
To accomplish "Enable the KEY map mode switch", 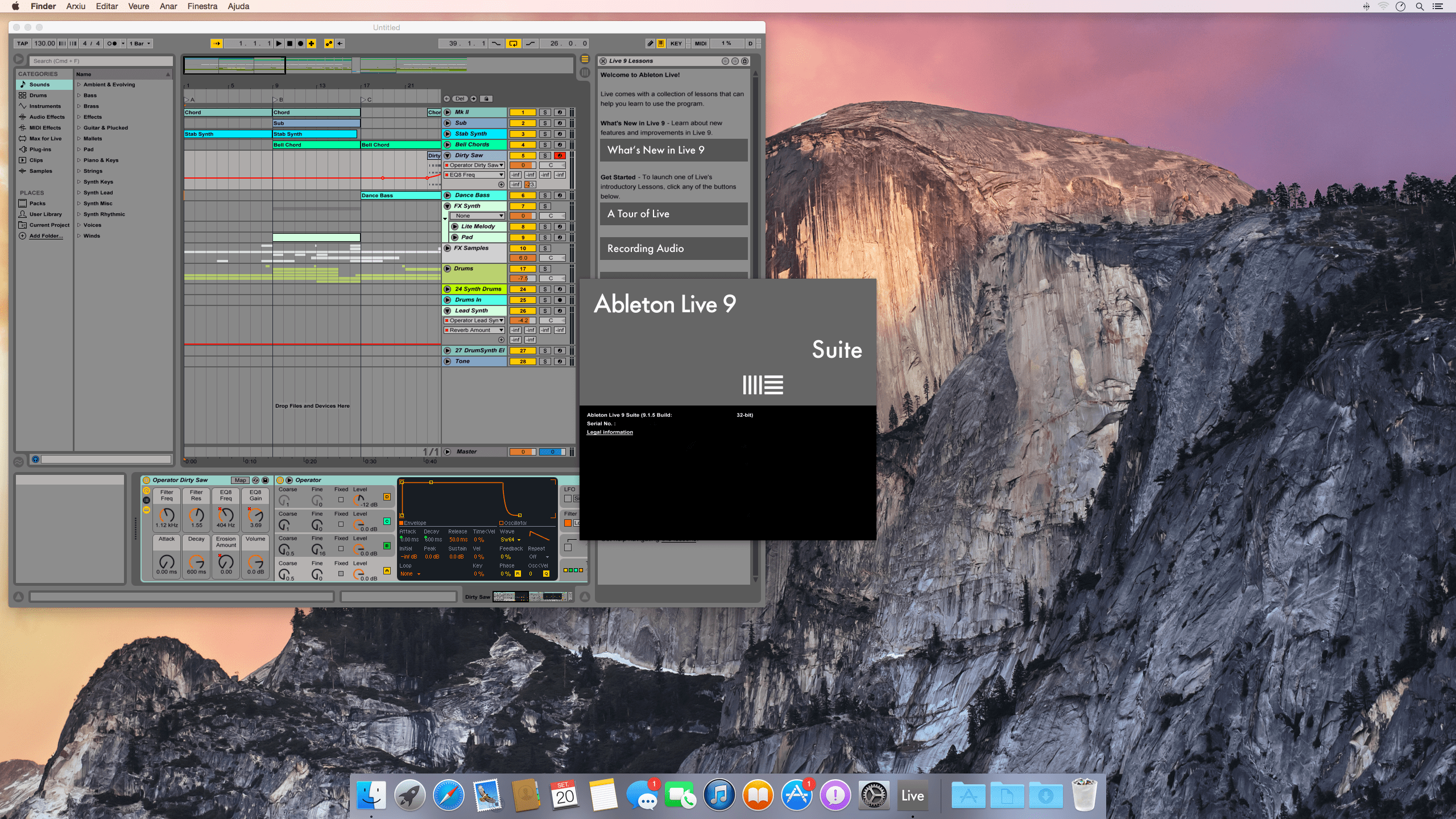I will (676, 43).
